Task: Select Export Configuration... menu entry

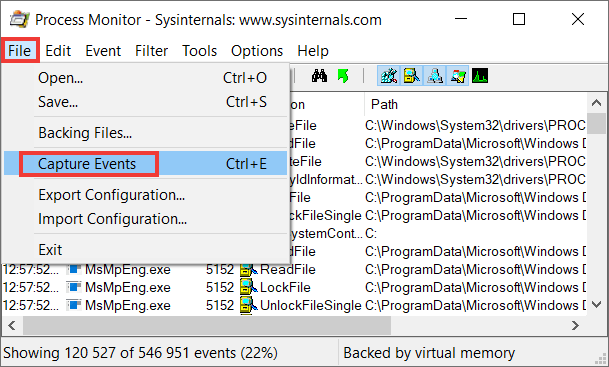Action: coord(146,195)
